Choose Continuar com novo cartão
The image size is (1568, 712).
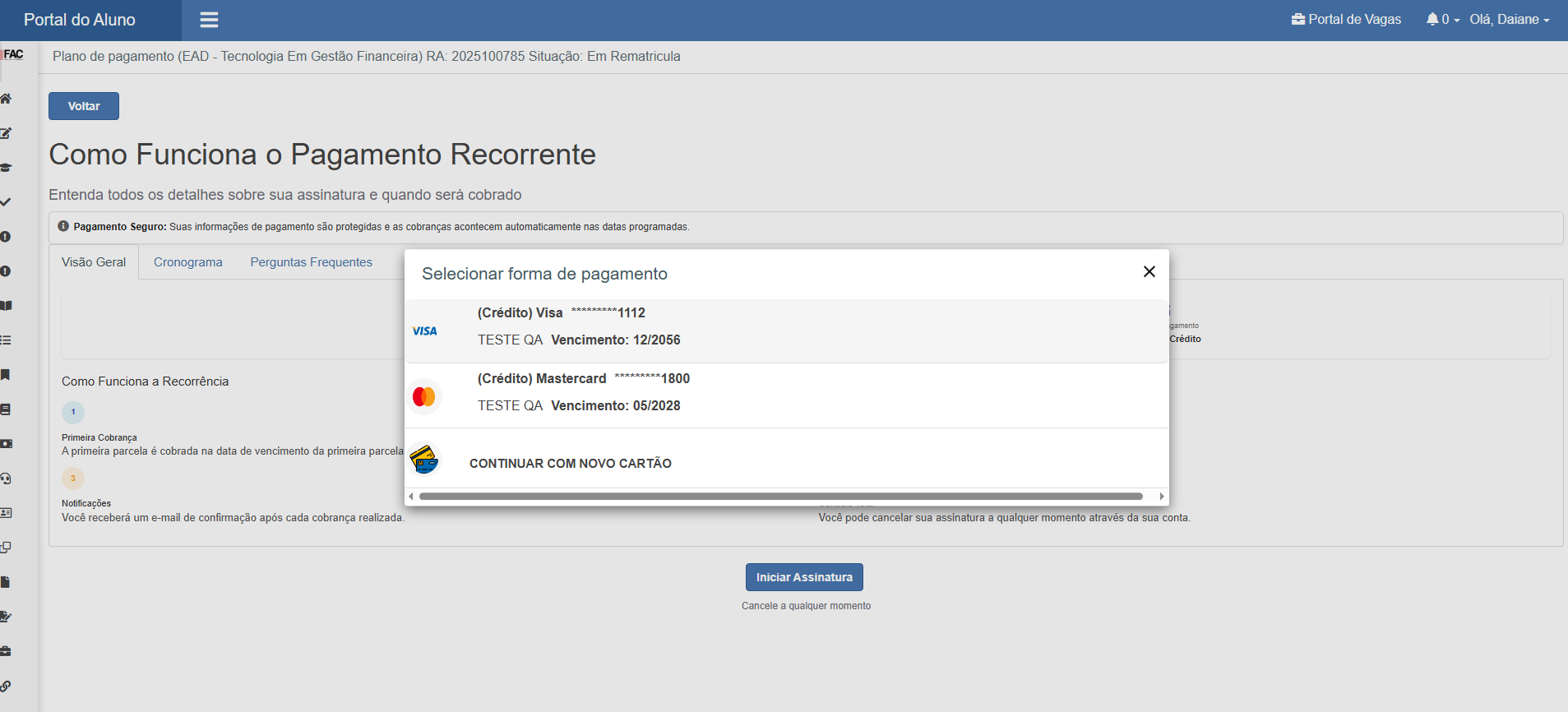pos(570,463)
